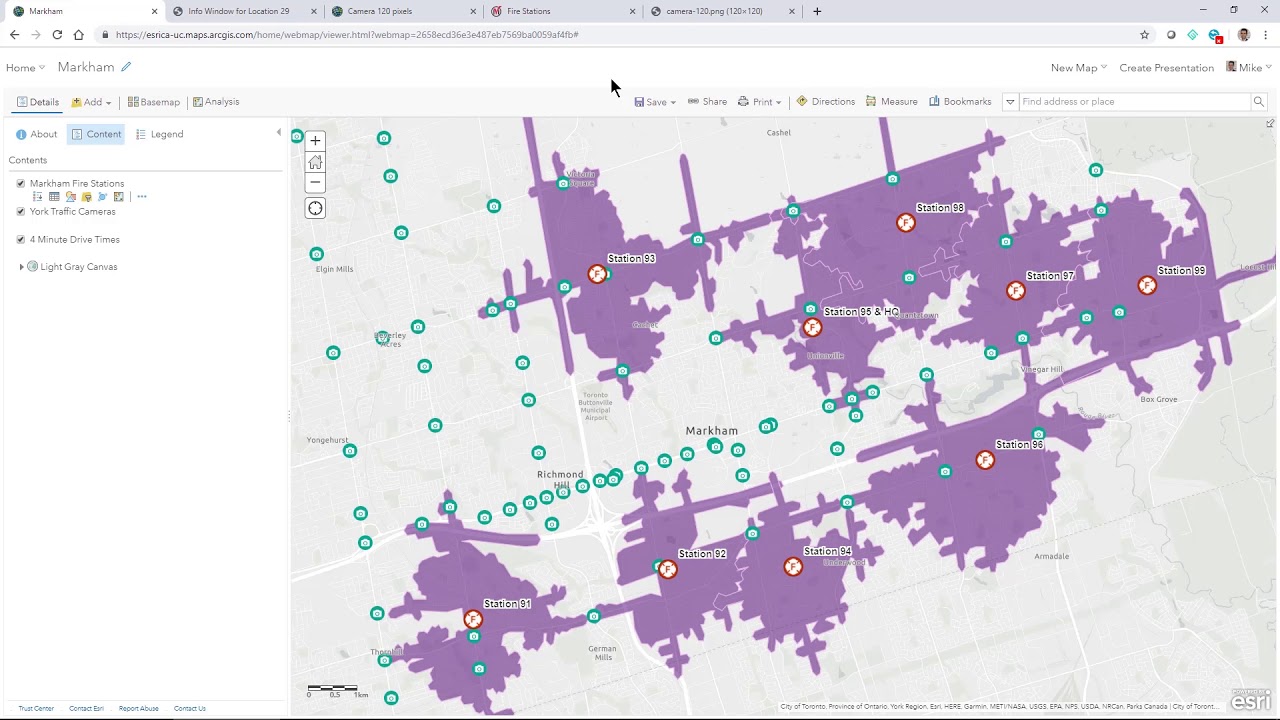Open filter for Markham Fire Stations layer
Image resolution: width=1280 pixels, height=720 pixels.
tap(86, 197)
